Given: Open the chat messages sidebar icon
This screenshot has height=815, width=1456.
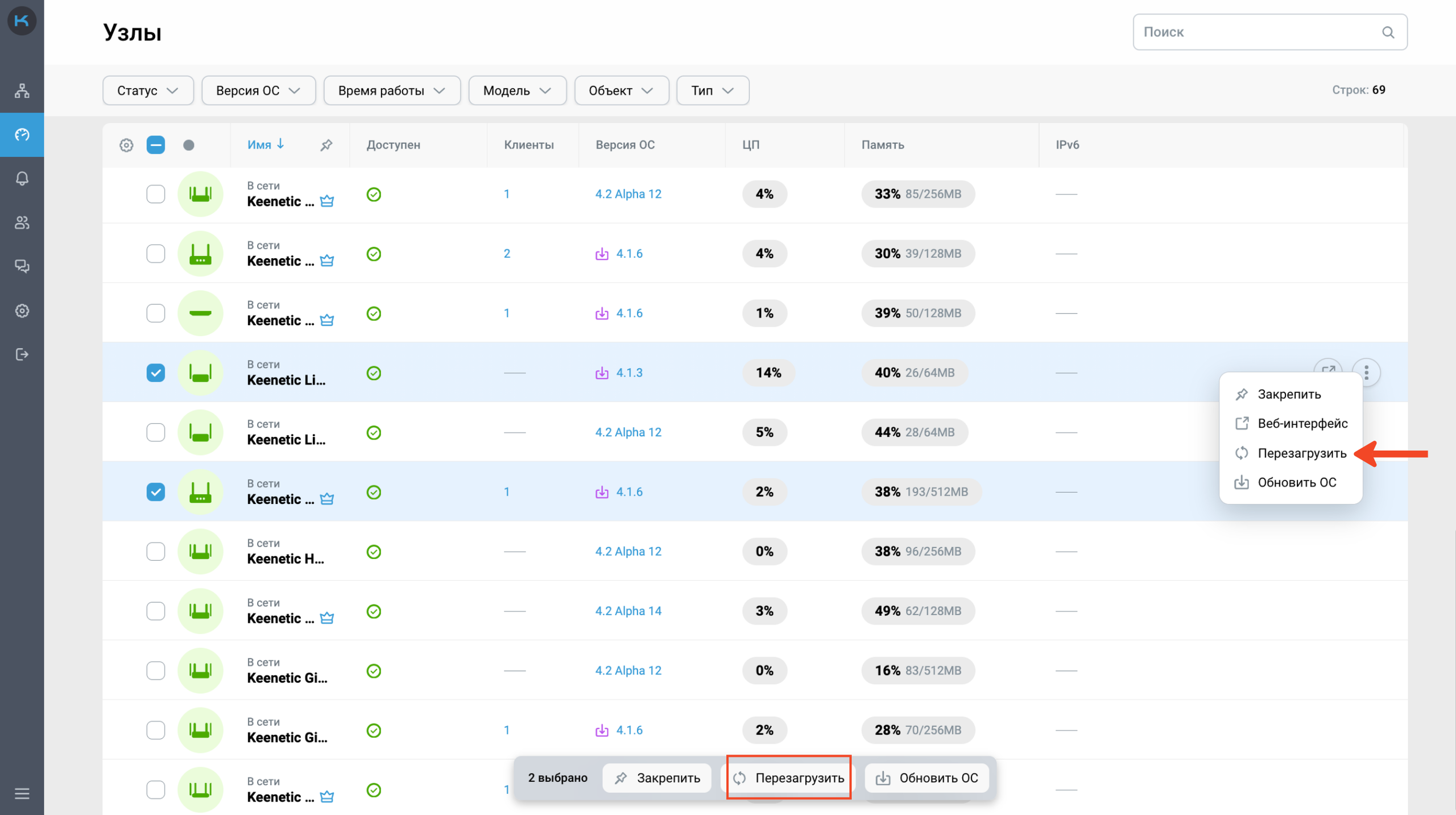Looking at the screenshot, I should tap(22, 266).
